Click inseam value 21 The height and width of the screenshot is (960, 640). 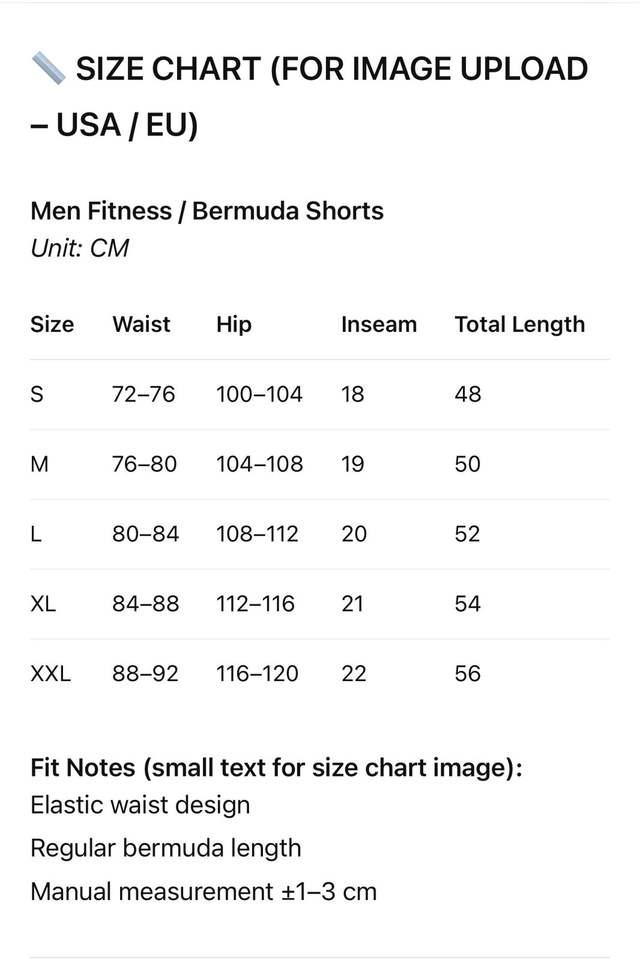(353, 604)
